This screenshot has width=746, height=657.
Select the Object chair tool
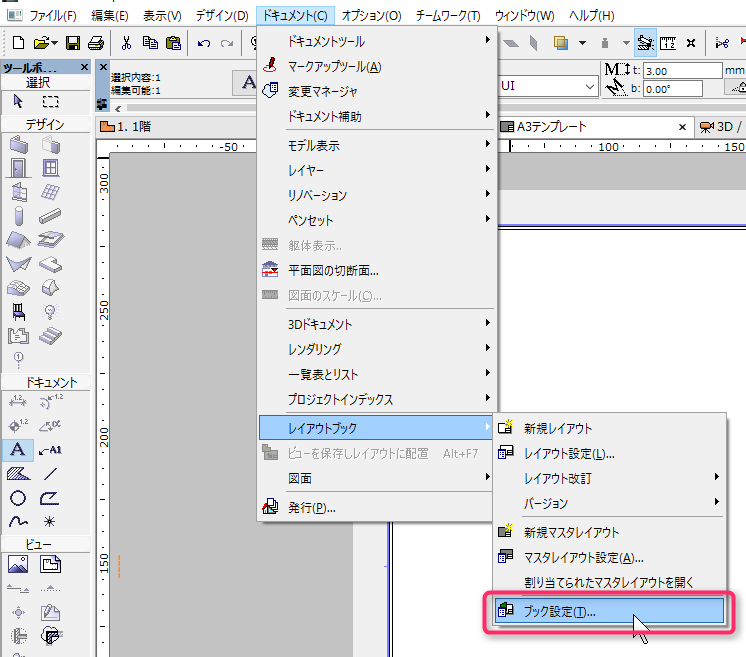[x=19, y=312]
